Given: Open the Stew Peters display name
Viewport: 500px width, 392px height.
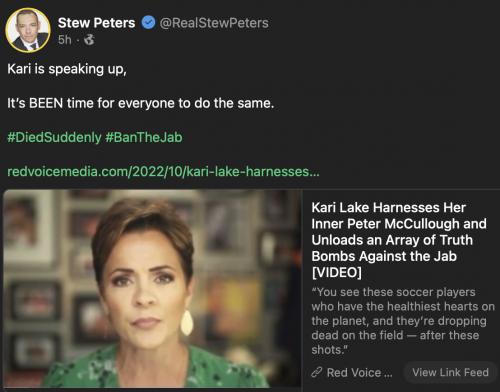Looking at the screenshot, I should coord(96,23).
